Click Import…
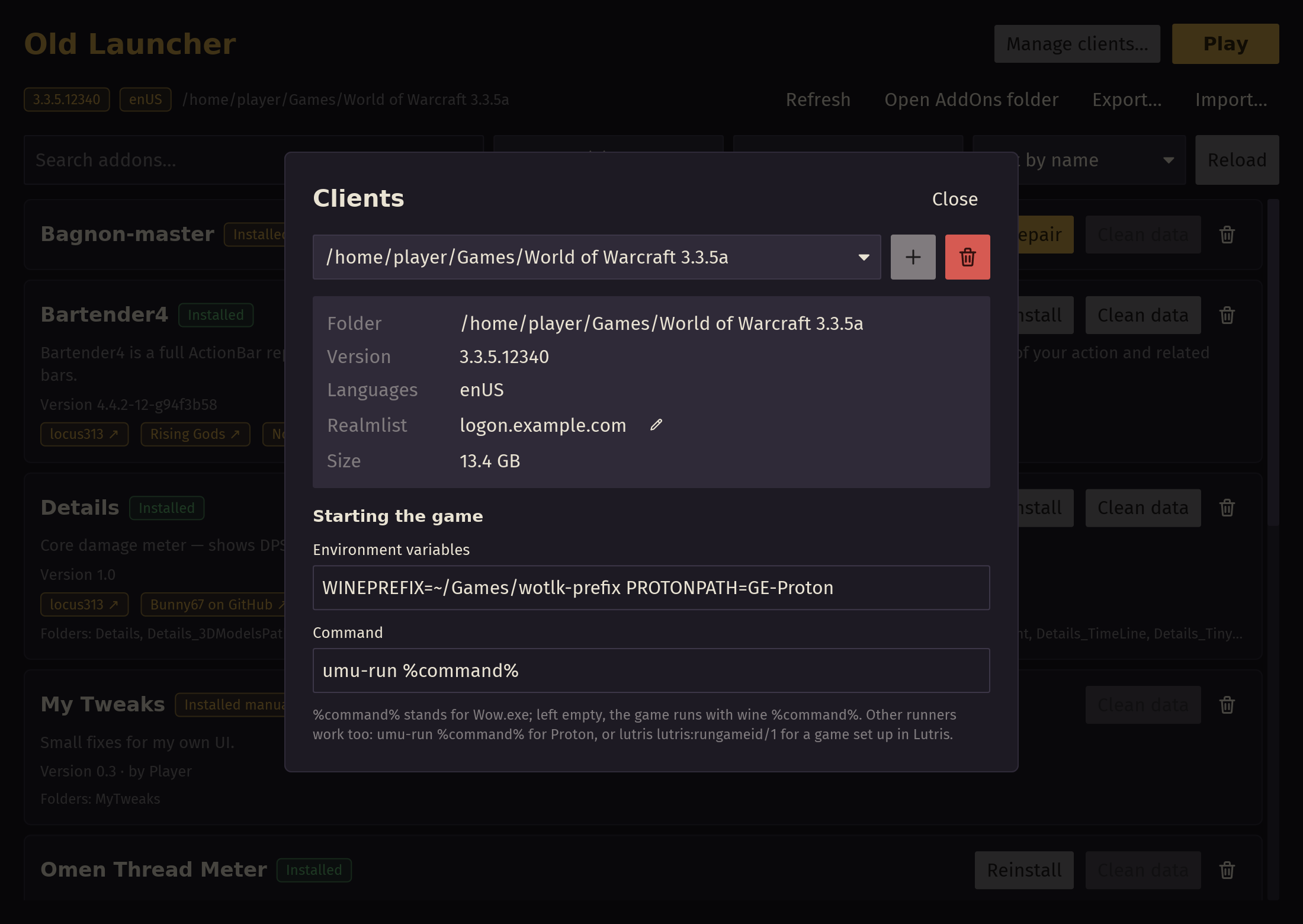The width and height of the screenshot is (1303, 924). (x=1231, y=100)
